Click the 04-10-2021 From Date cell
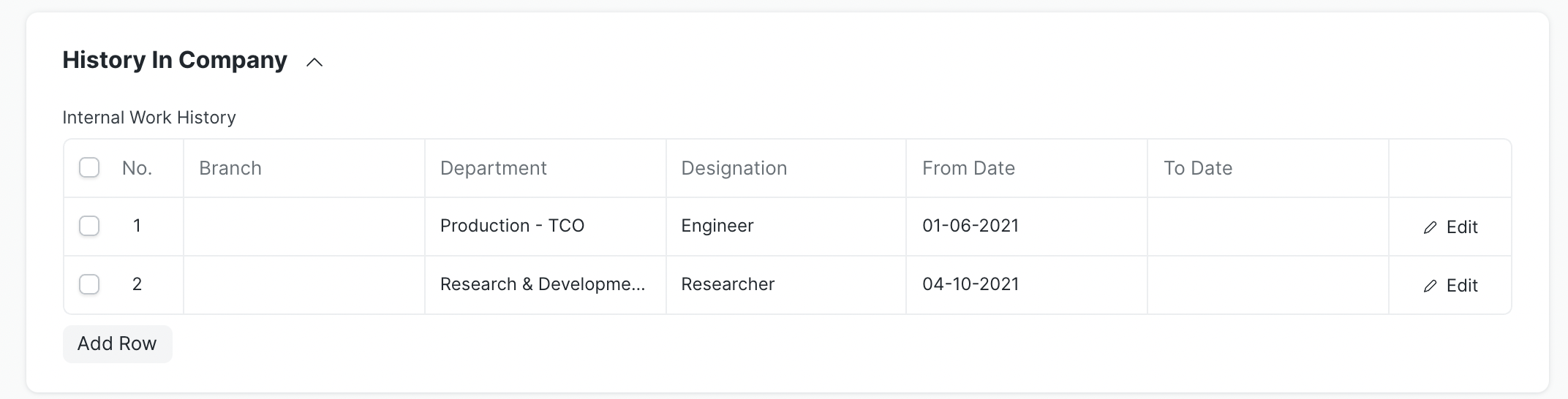 click(1026, 285)
